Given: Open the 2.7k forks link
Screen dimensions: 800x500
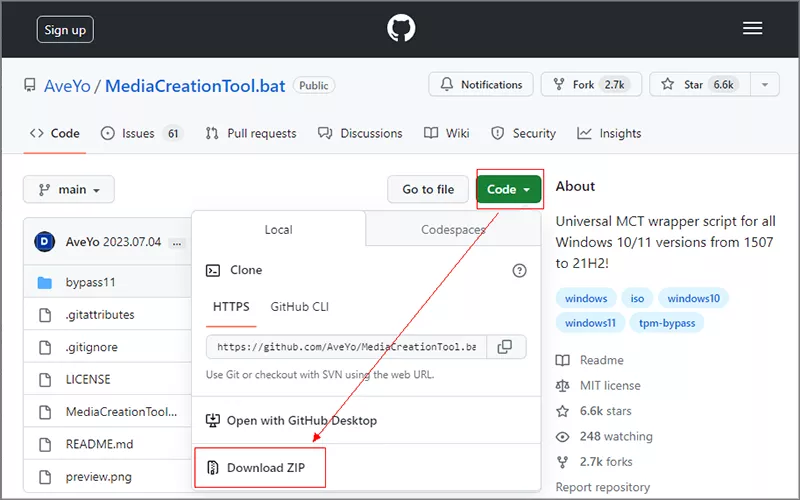Looking at the screenshot, I should tap(594, 462).
